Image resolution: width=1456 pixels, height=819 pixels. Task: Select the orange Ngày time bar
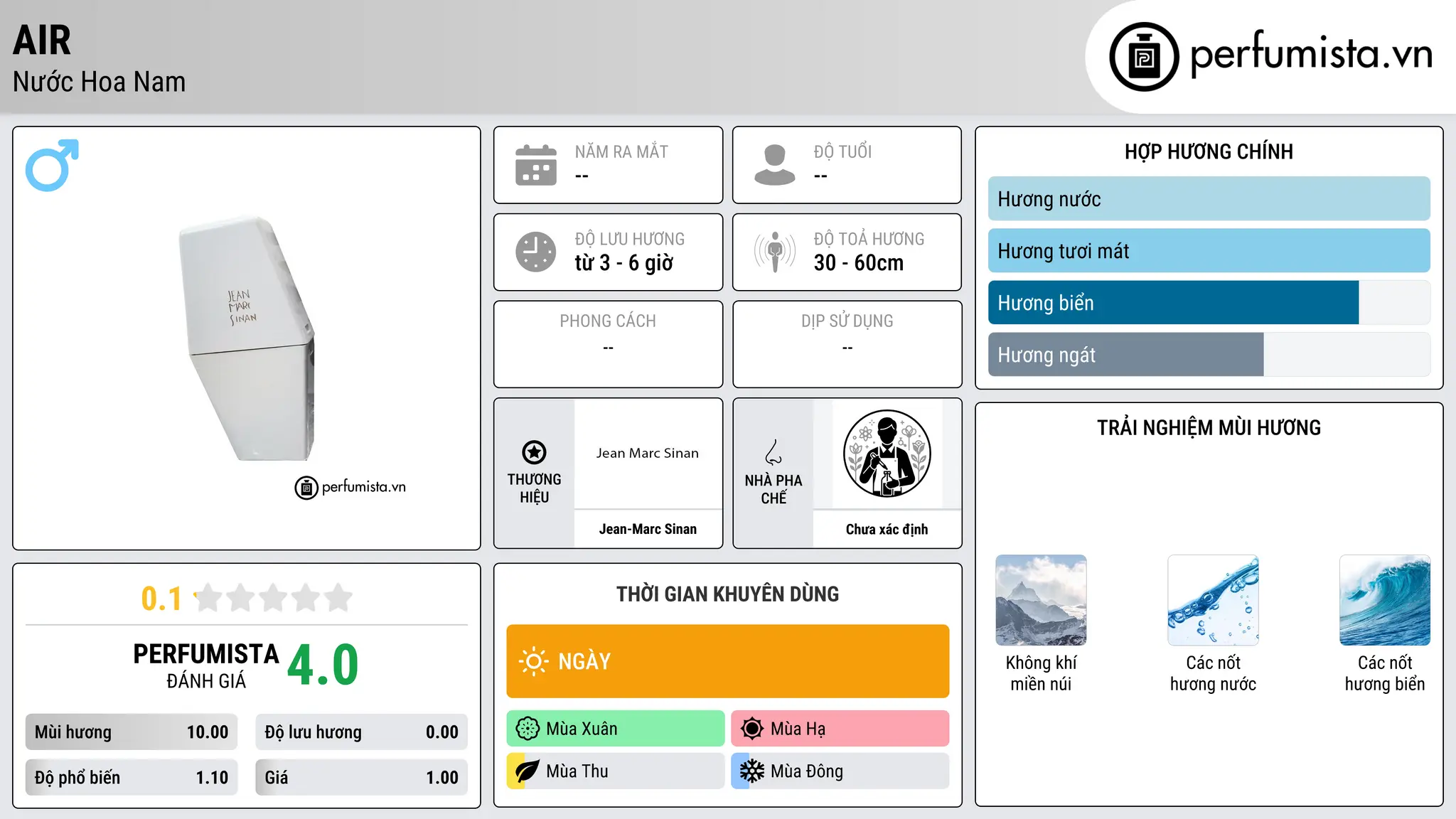click(x=728, y=661)
